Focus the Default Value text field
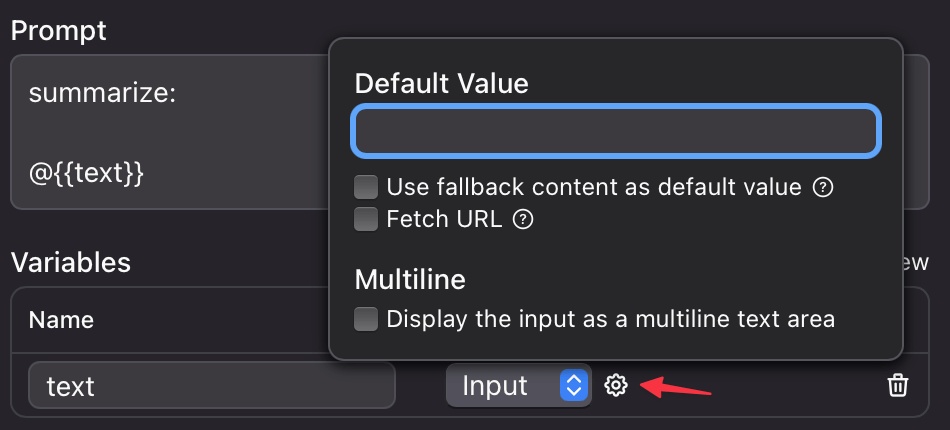This screenshot has width=950, height=430. click(x=616, y=131)
